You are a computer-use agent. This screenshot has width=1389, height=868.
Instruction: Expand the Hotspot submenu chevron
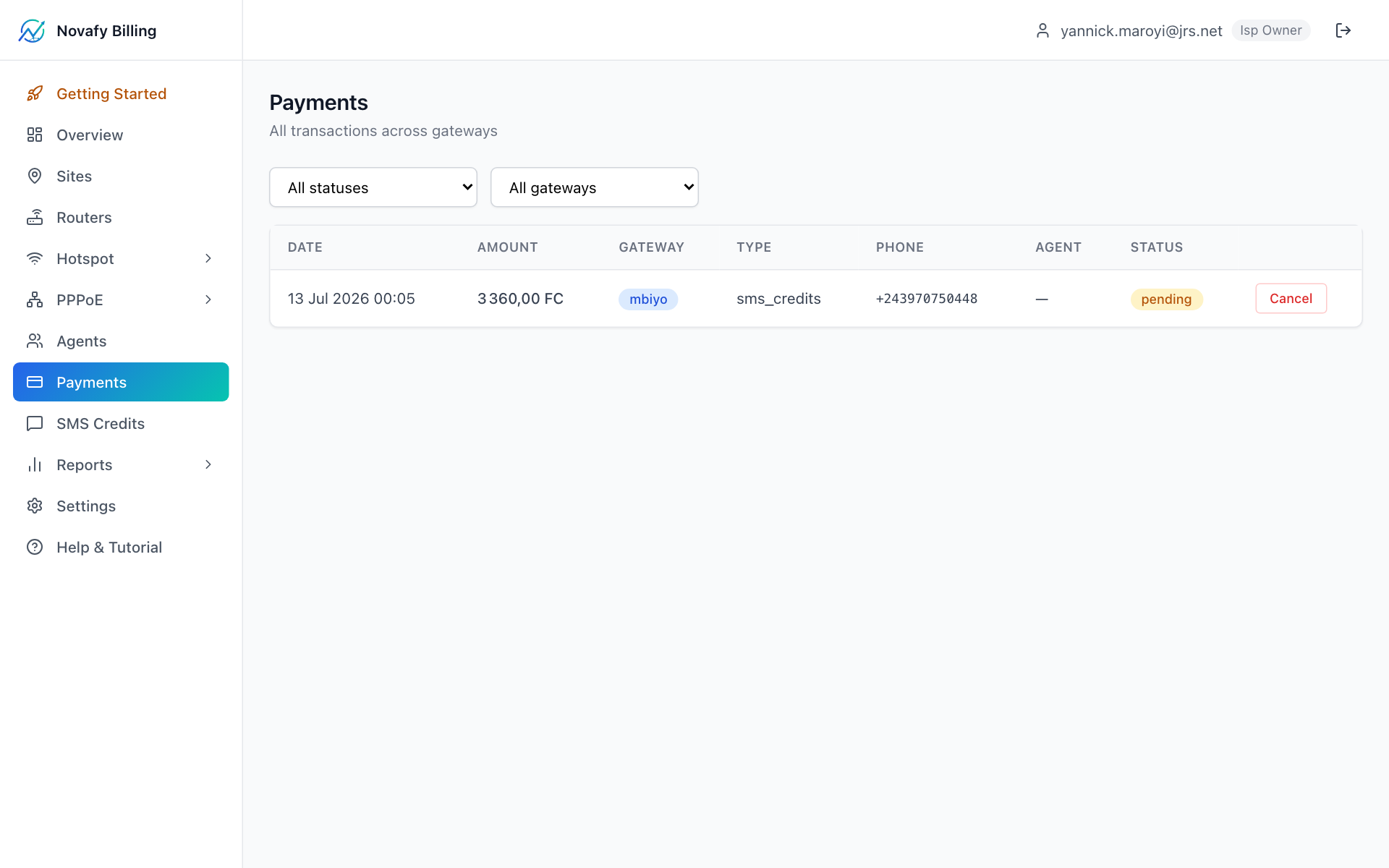coord(208,258)
